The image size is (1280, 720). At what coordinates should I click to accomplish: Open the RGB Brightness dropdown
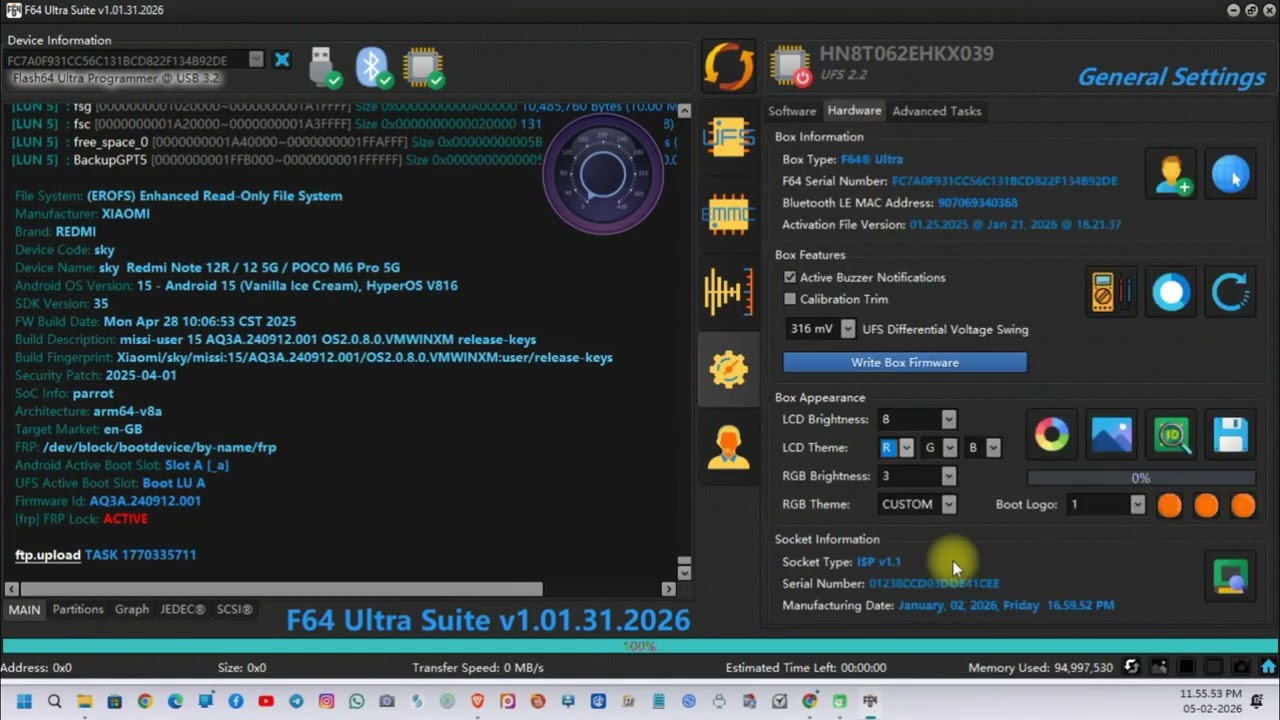[x=949, y=476]
